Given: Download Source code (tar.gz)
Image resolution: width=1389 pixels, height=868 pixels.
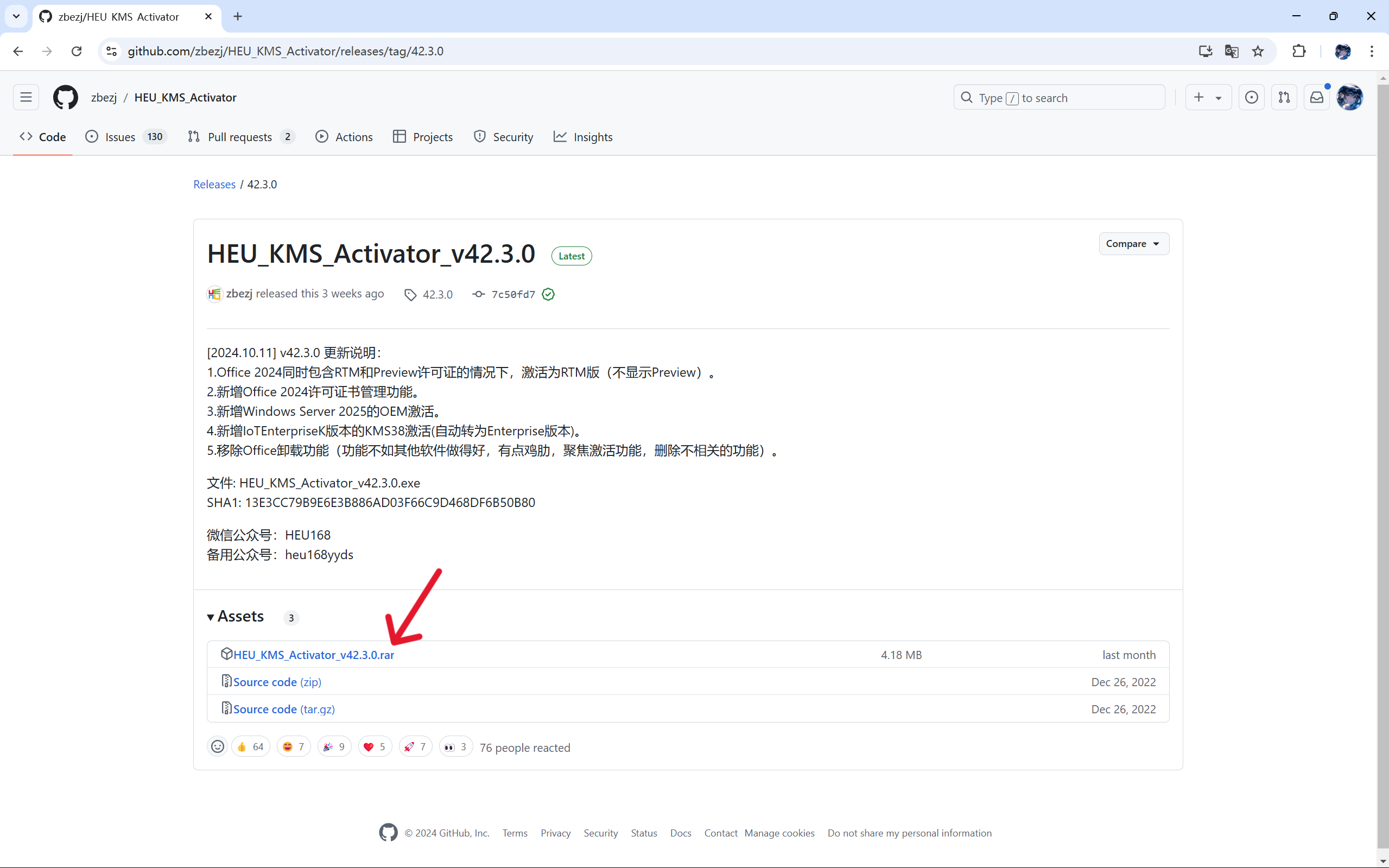Looking at the screenshot, I should click(284, 709).
